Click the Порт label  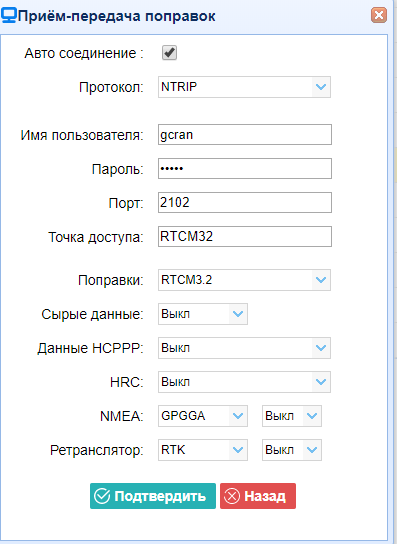[126, 203]
